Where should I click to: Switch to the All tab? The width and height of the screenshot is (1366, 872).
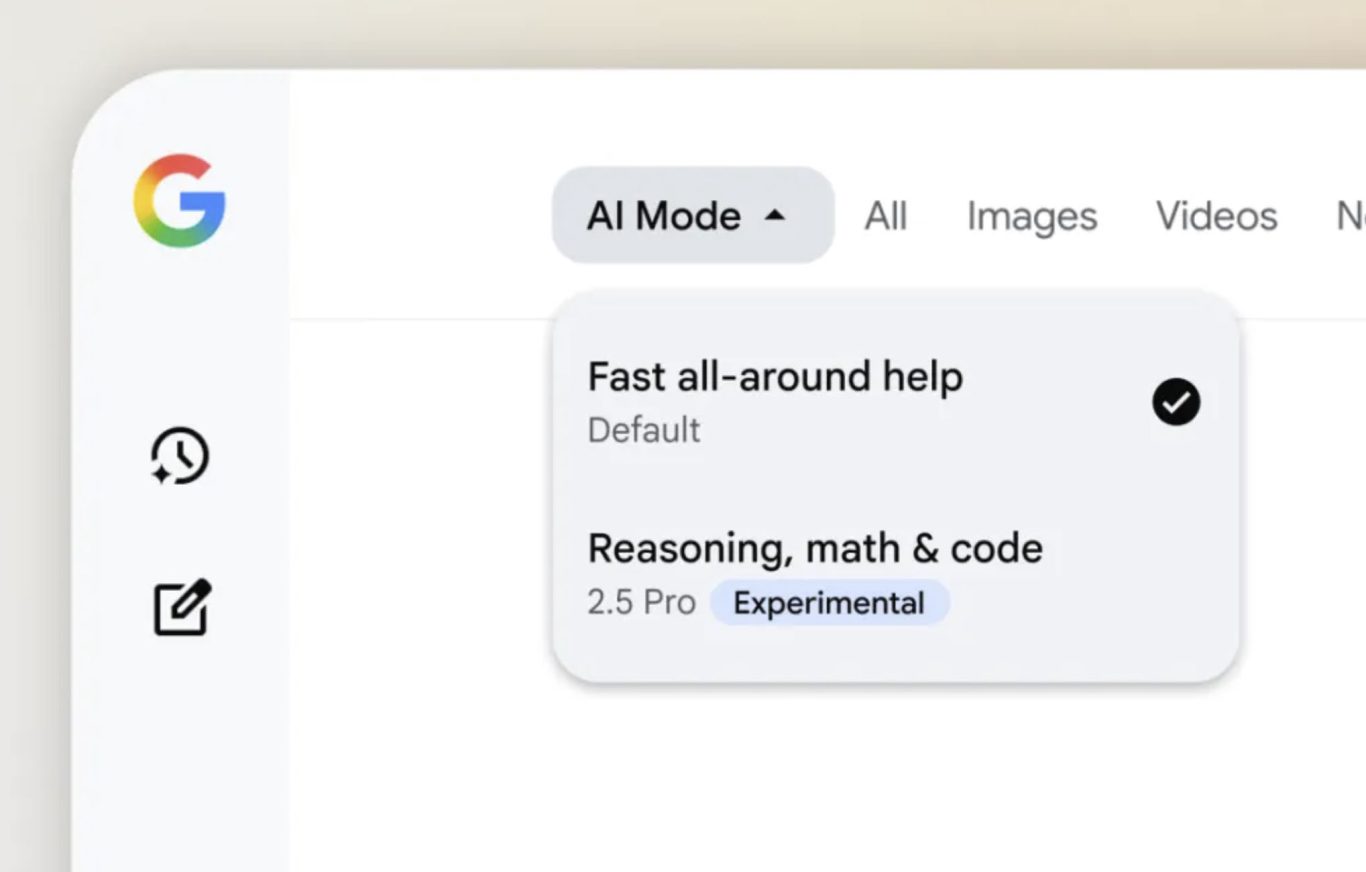[885, 216]
